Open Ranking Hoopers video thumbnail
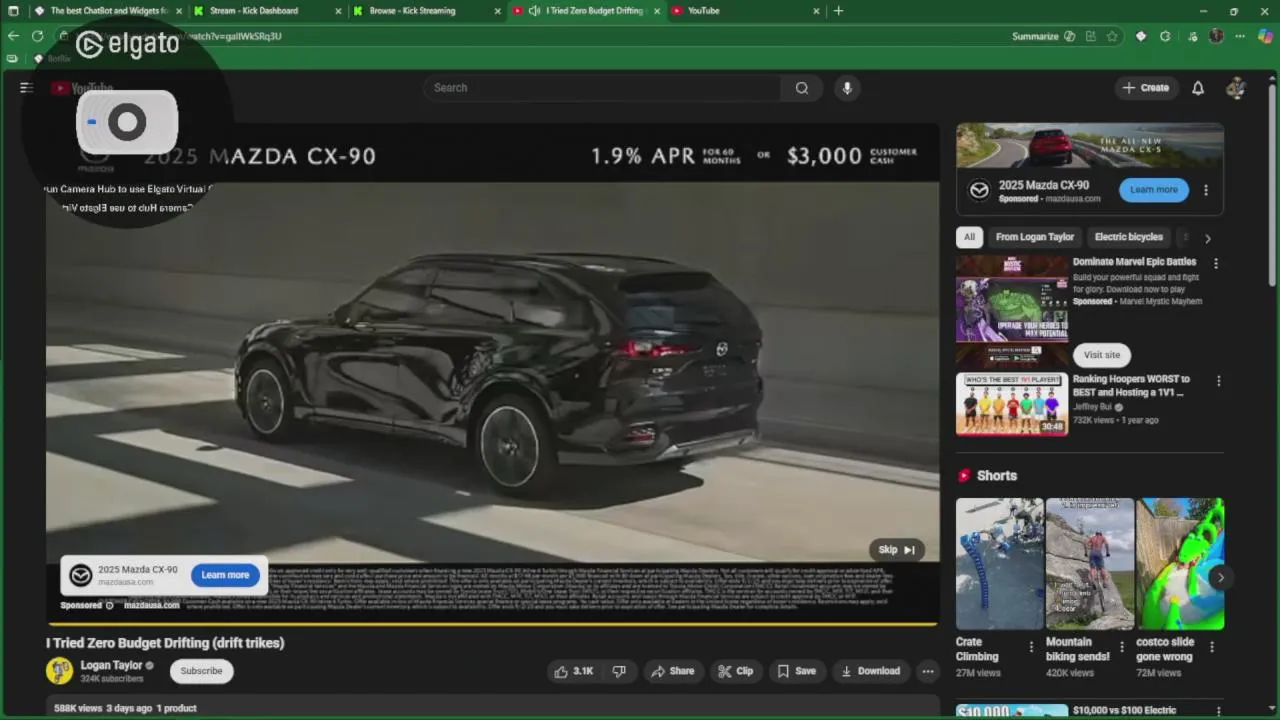 (1012, 404)
